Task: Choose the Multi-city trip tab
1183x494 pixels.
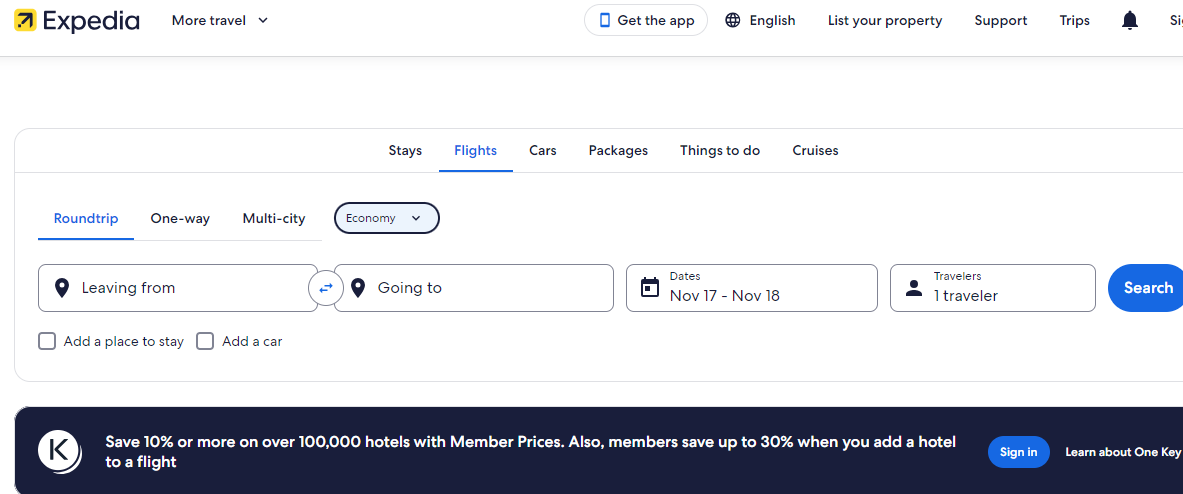Action: pyautogui.click(x=274, y=219)
